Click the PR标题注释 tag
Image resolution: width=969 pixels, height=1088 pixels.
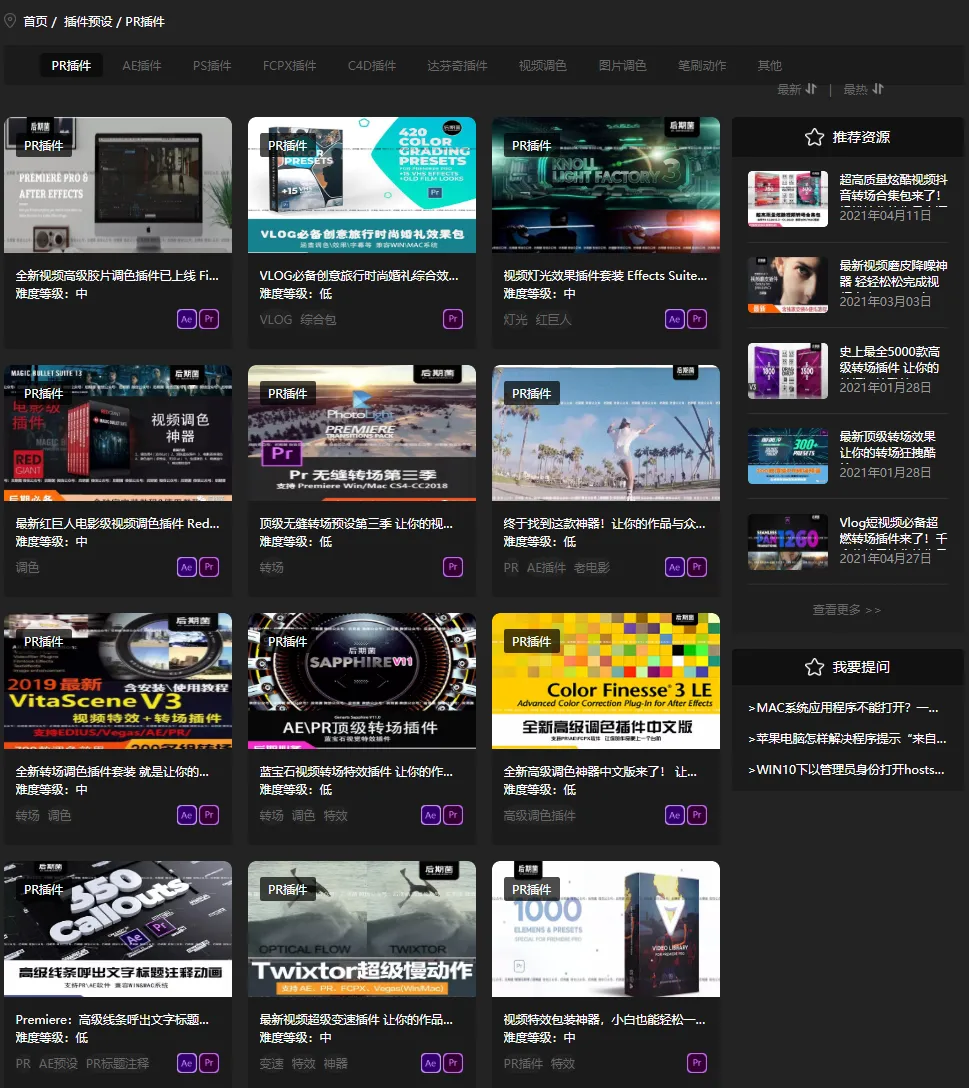coord(117,1064)
